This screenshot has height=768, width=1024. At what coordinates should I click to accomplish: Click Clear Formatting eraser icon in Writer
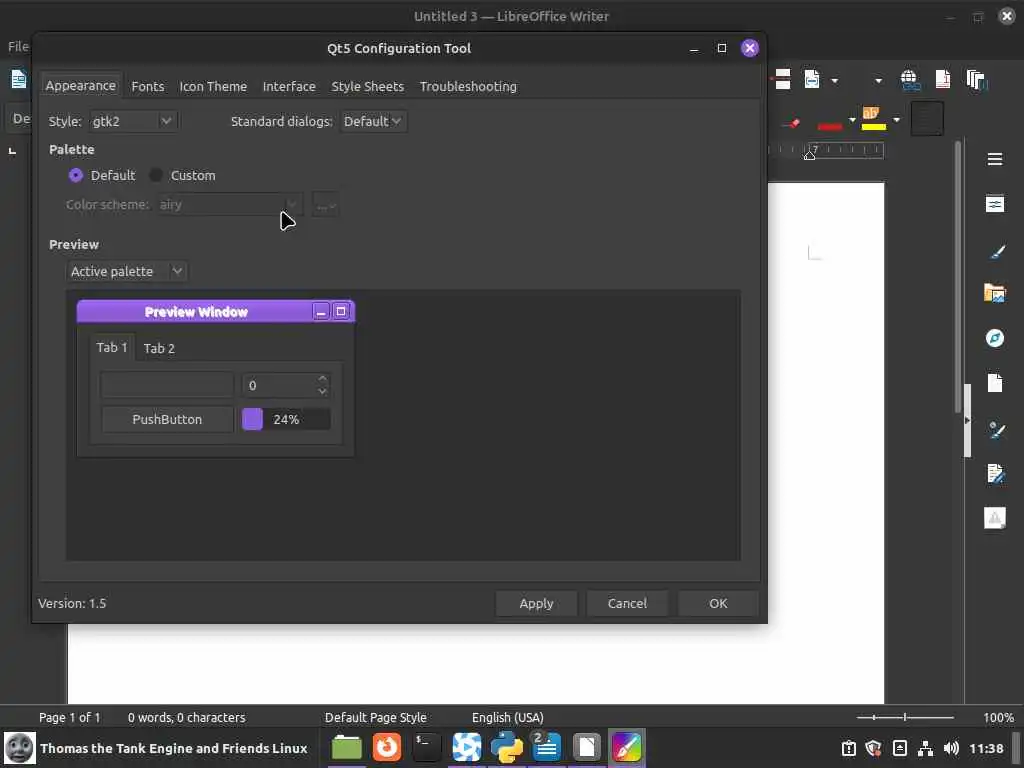pos(792,122)
